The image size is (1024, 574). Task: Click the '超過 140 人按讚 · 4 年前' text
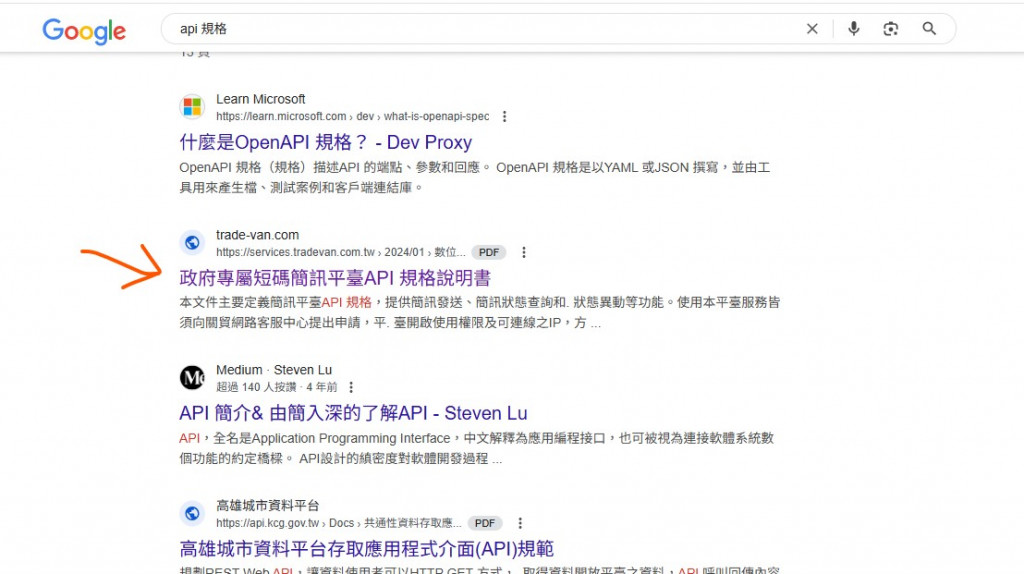coord(277,387)
